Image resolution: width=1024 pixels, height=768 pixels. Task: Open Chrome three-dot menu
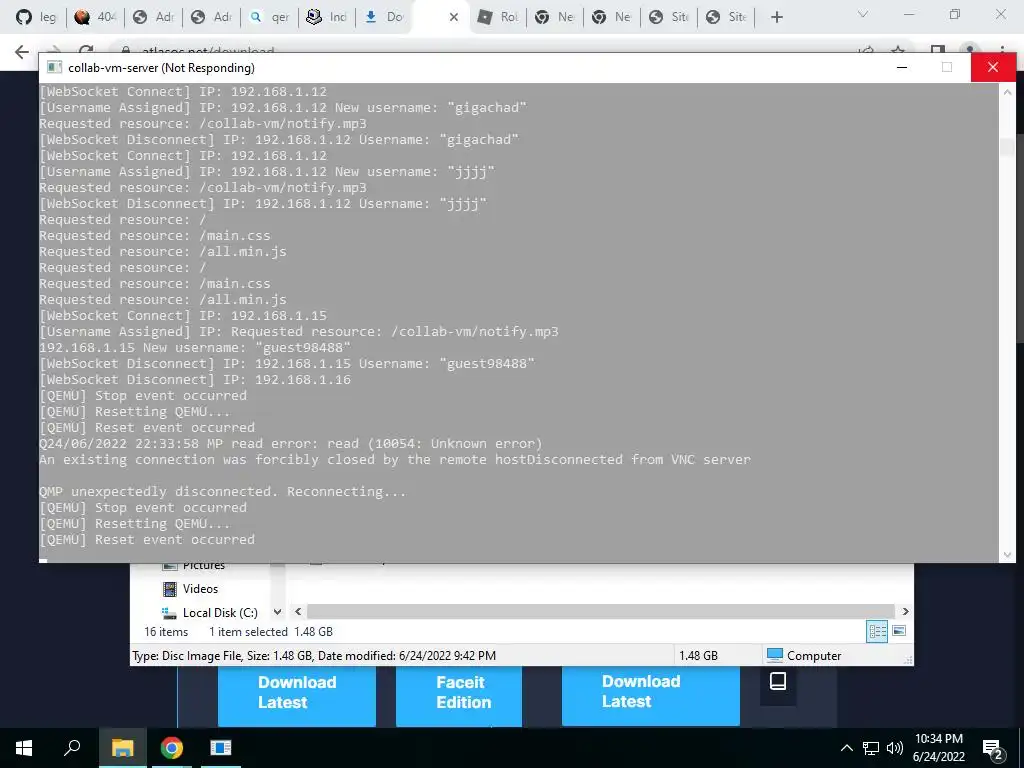click(1002, 49)
